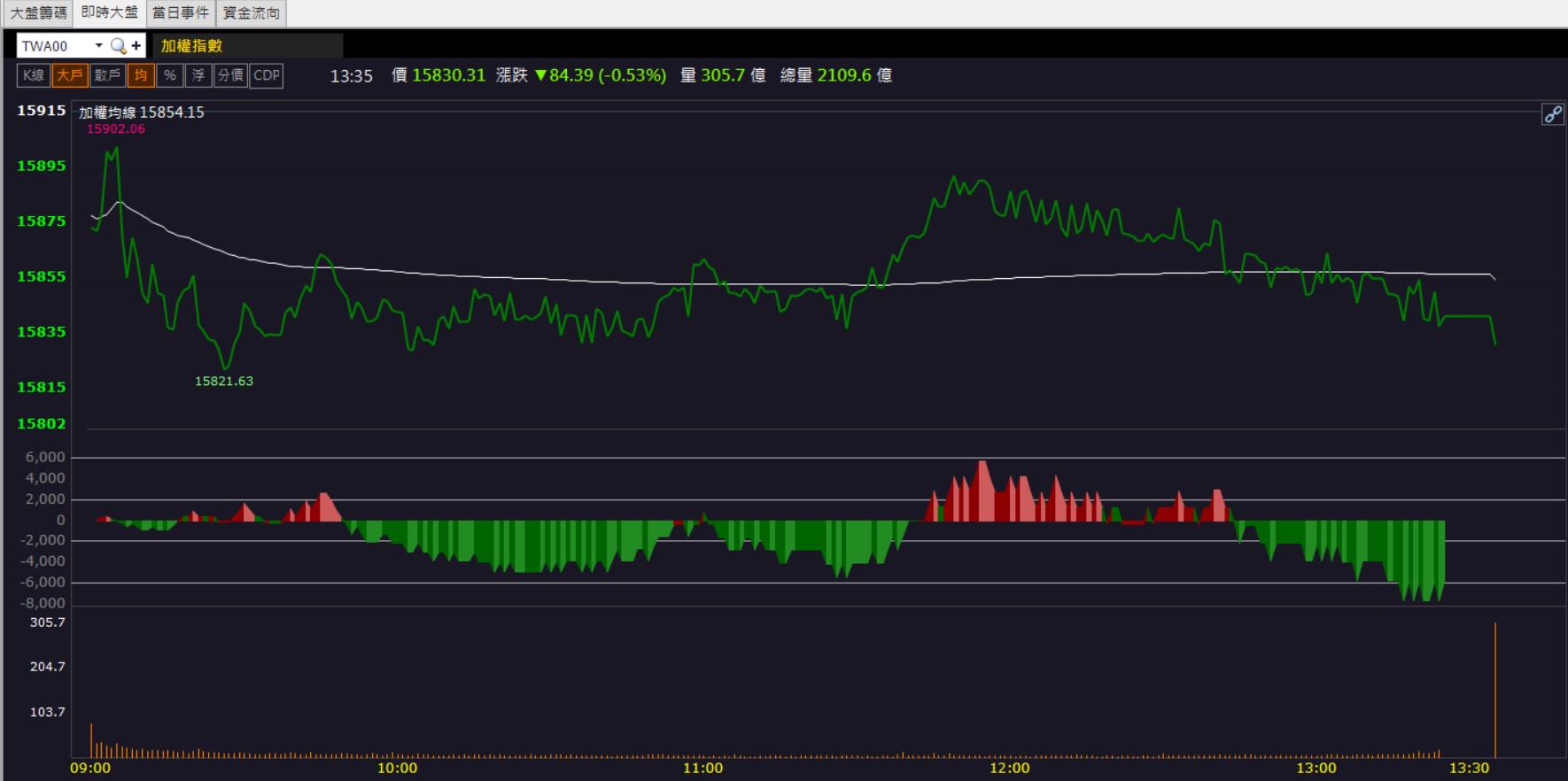Select the 即時大盤 tab
Image resolution: width=1568 pixels, height=781 pixels.
coord(110,12)
